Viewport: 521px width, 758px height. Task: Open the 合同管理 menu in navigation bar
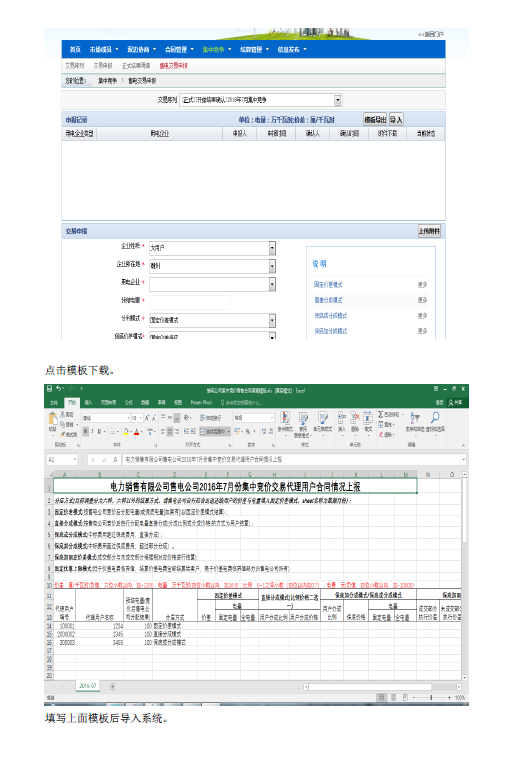coord(179,49)
